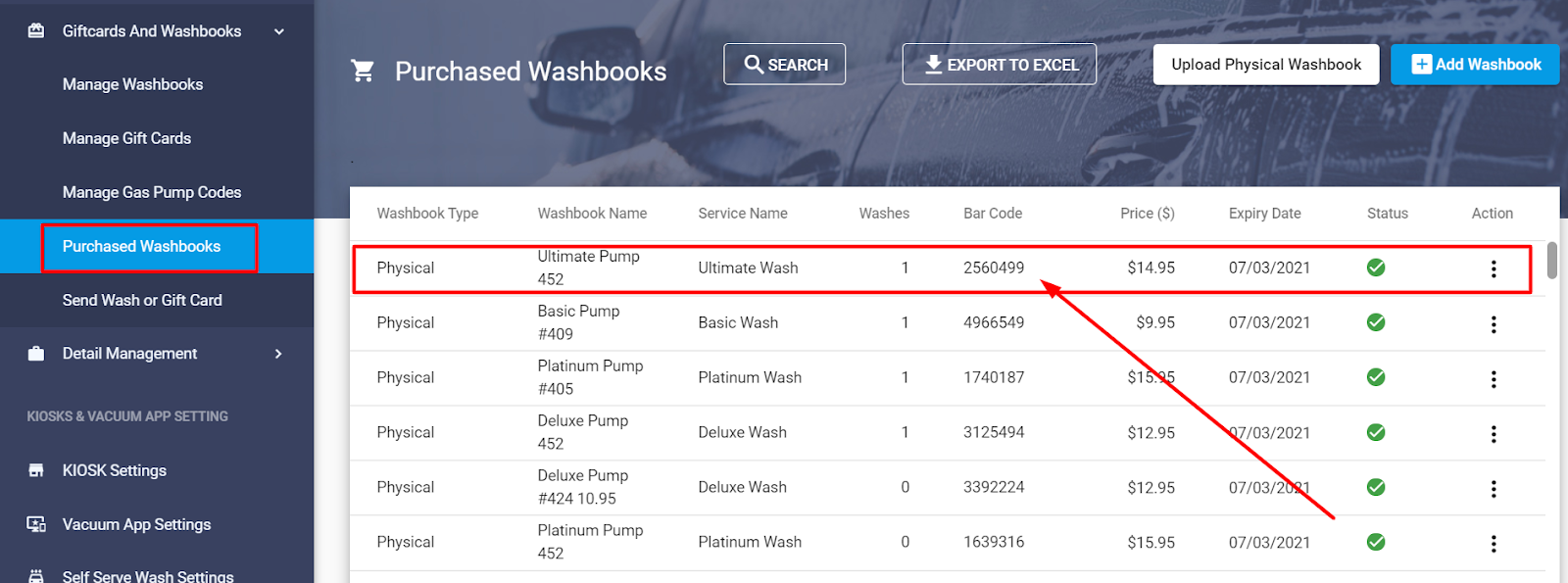Screen dimensions: 1568x583
Task: Open Manage Gas Pump Codes
Action: 152,192
